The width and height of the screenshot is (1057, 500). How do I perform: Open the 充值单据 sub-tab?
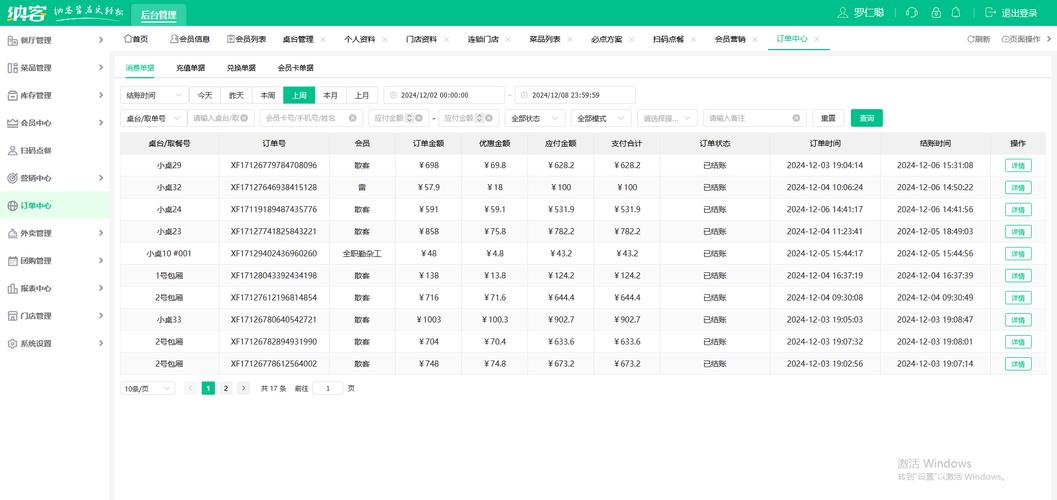[x=191, y=68]
